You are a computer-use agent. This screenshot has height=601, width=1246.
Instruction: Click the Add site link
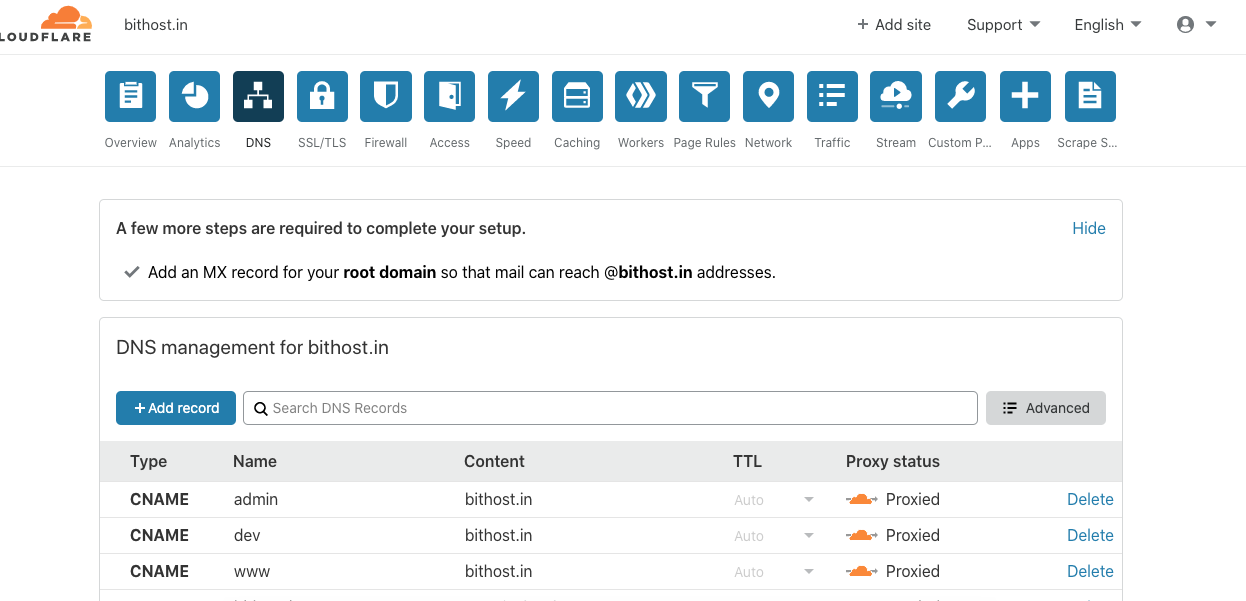894,25
